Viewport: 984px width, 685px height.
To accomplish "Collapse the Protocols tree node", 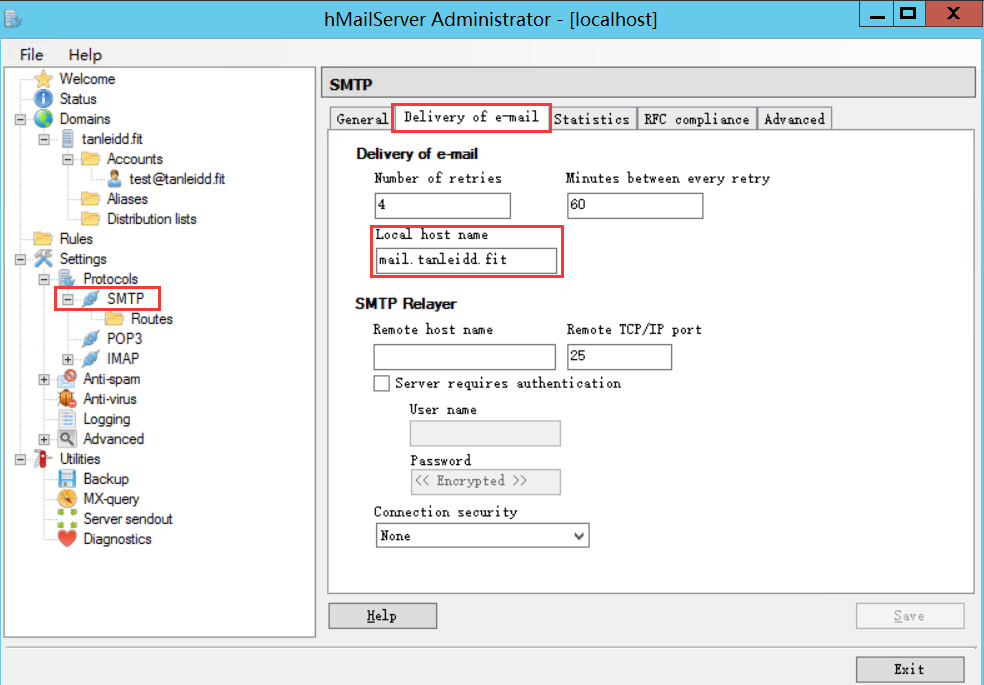I will pos(44,279).
